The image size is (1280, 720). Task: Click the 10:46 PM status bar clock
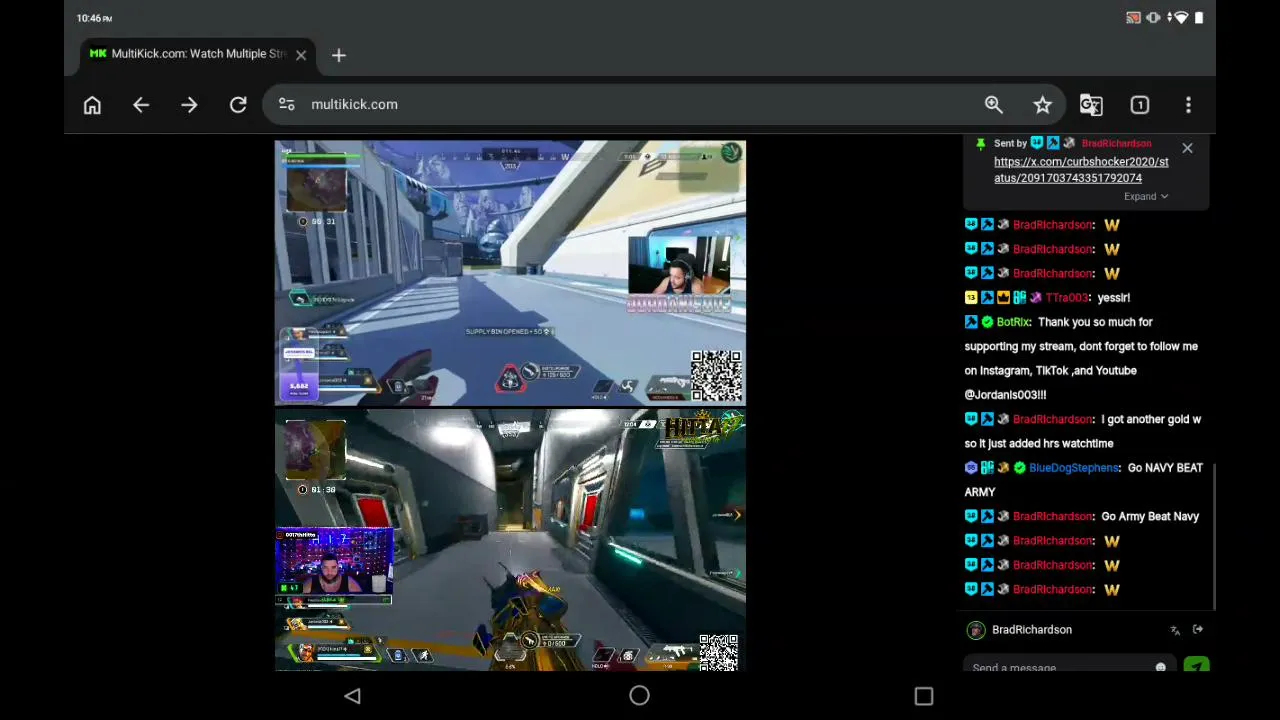pos(94,18)
